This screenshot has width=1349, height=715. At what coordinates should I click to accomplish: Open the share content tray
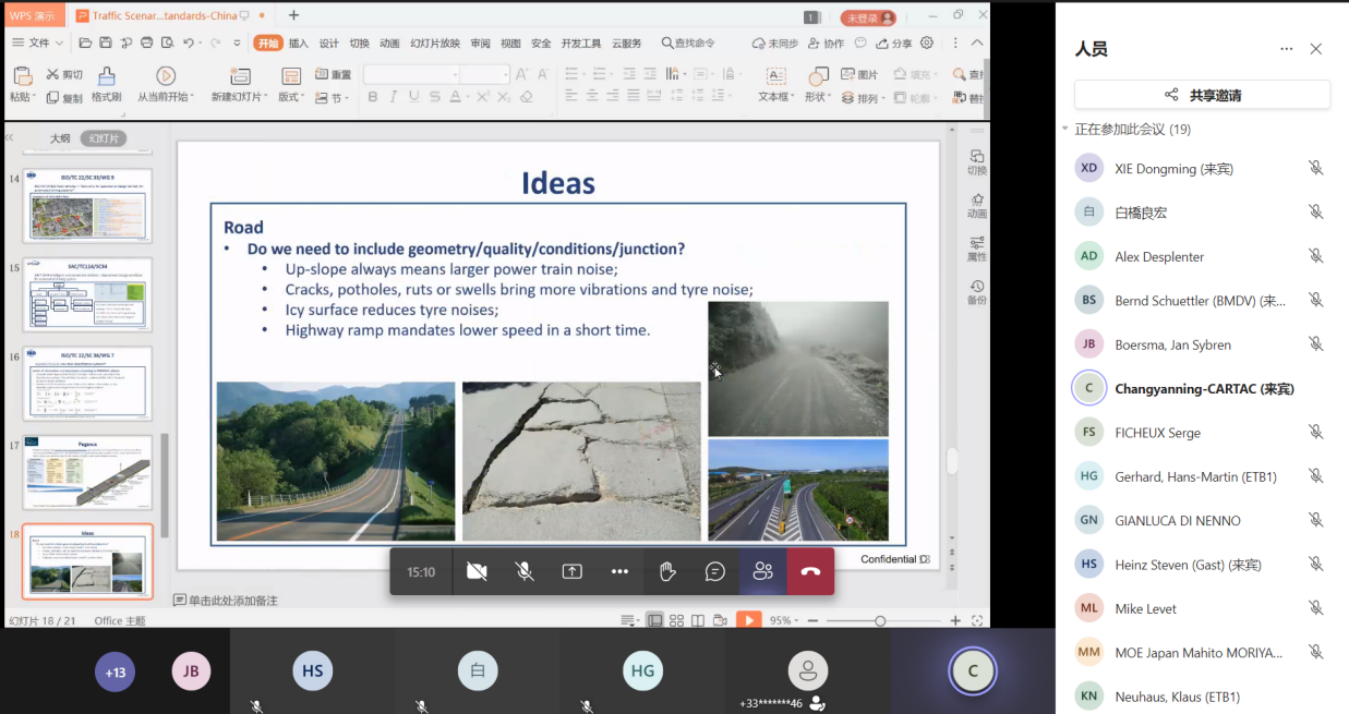pos(572,572)
